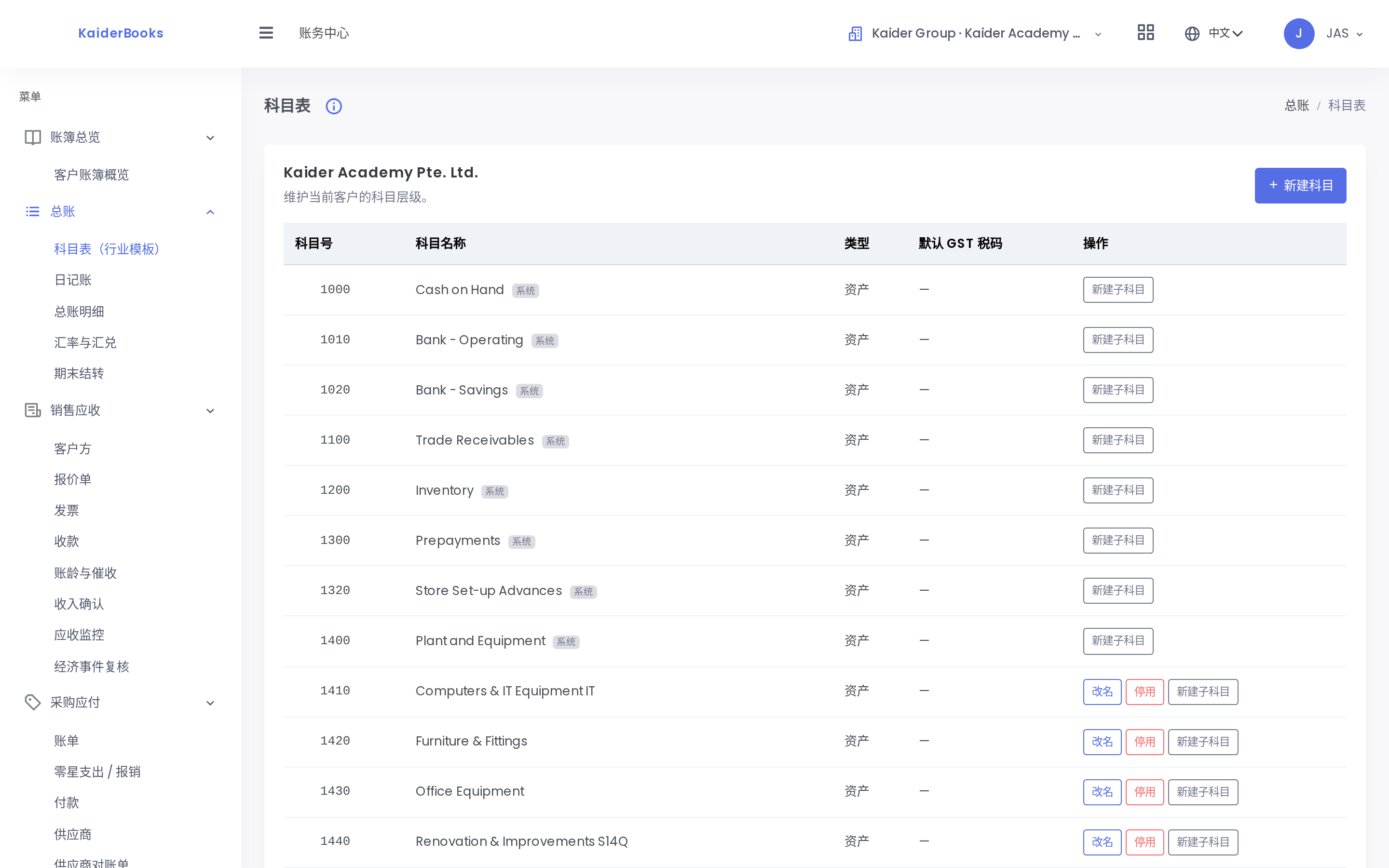The width and height of the screenshot is (1389, 868).
Task: Click 新建子科目 for Bank - Savings
Action: tap(1118, 390)
